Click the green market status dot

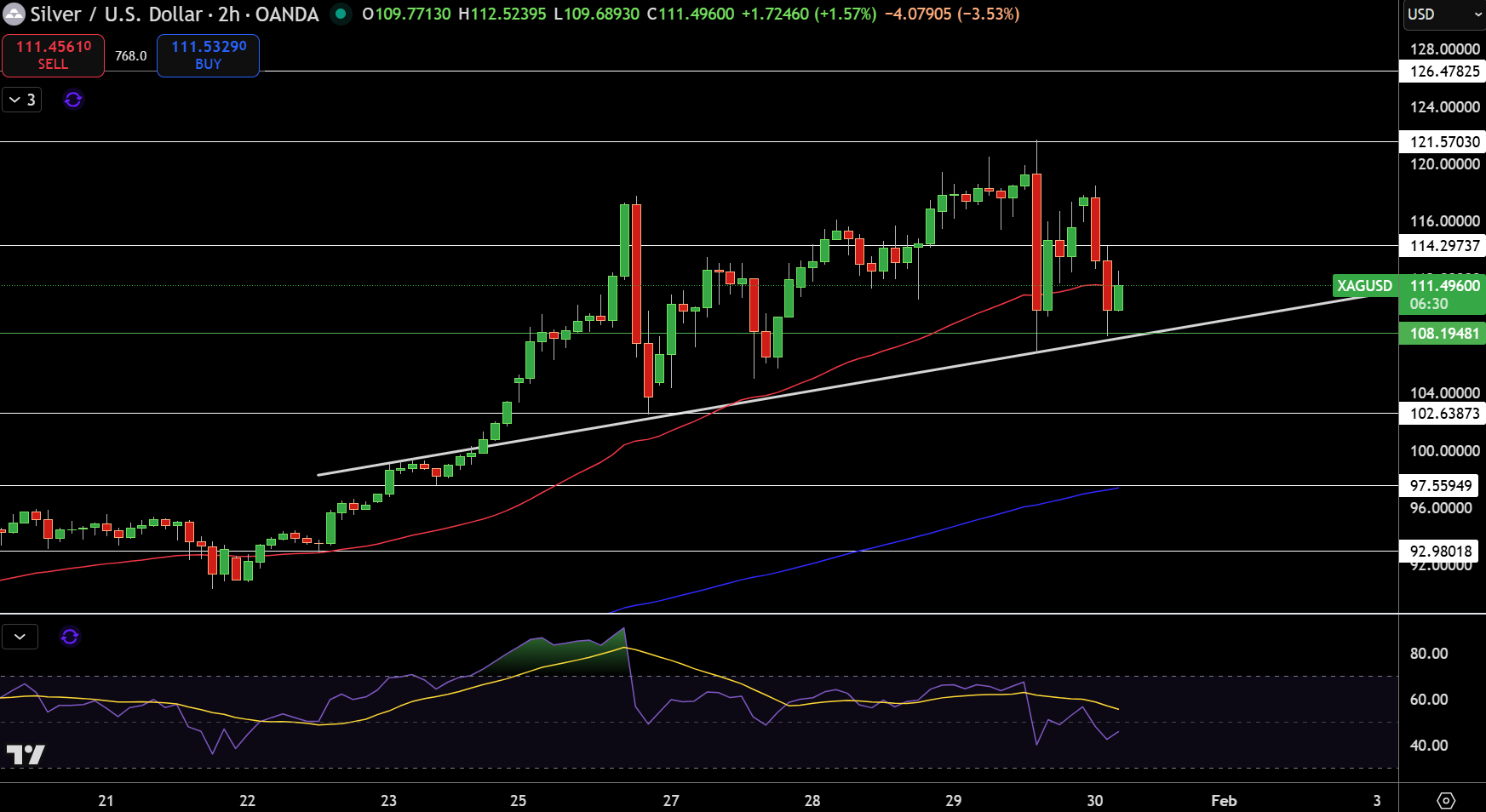coord(341,14)
